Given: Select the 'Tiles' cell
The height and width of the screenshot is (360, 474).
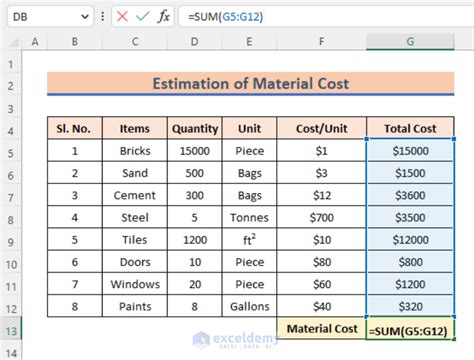Looking at the screenshot, I should [x=135, y=240].
